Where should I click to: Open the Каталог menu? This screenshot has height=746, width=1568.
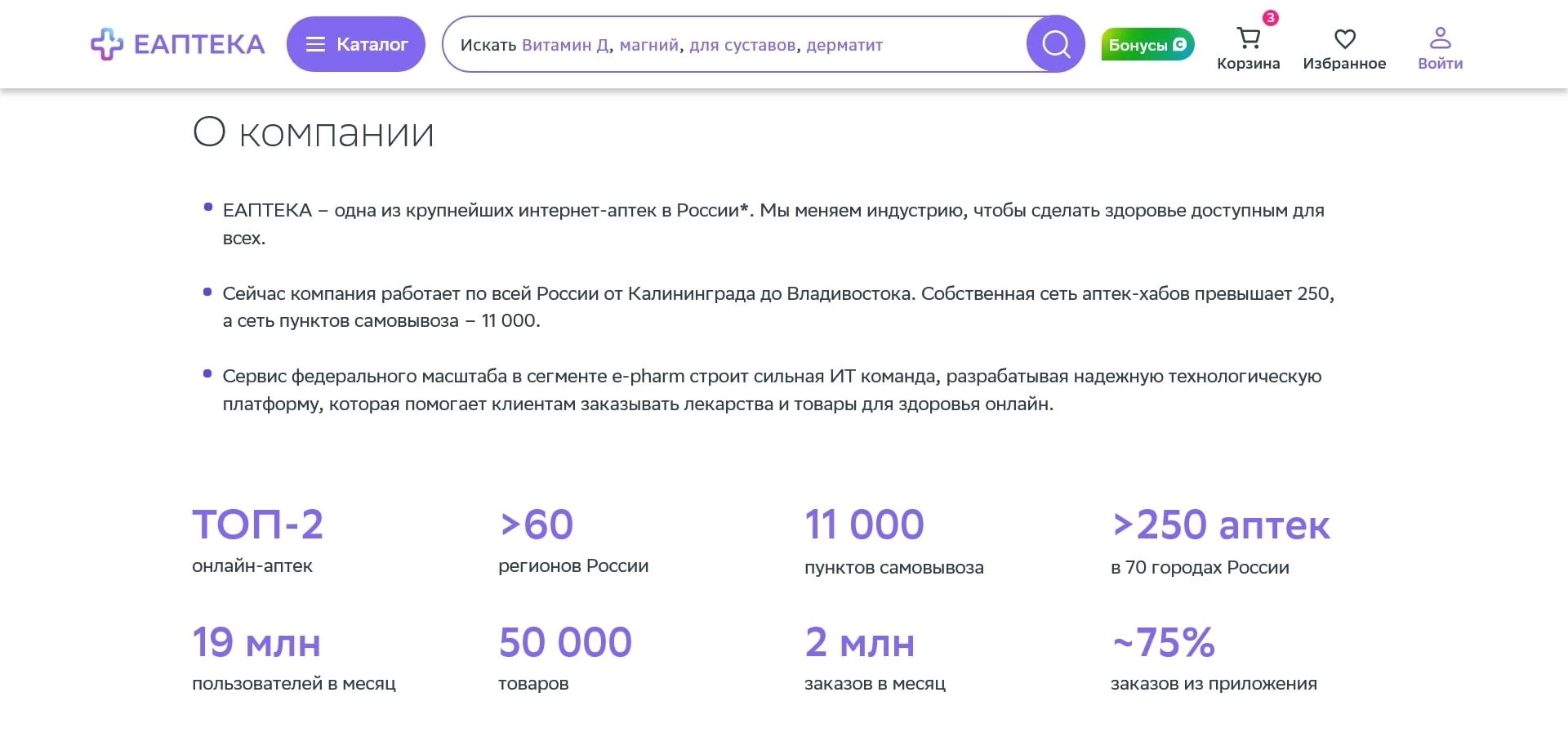pyautogui.click(x=356, y=44)
